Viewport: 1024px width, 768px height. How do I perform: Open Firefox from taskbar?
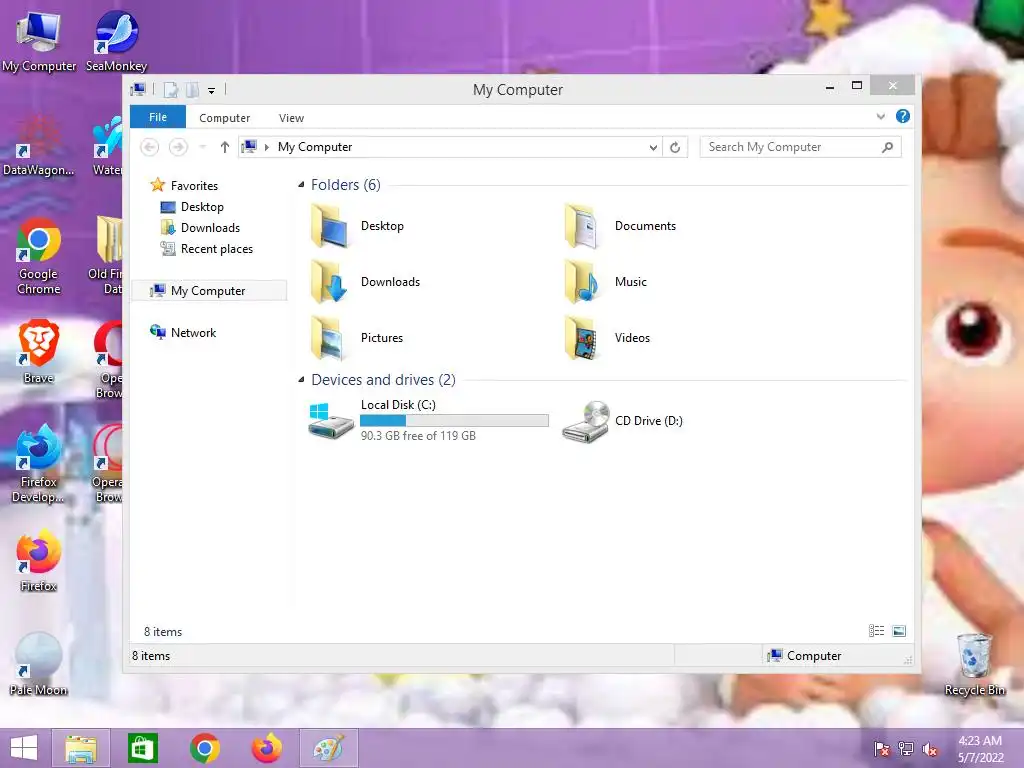[x=266, y=748]
